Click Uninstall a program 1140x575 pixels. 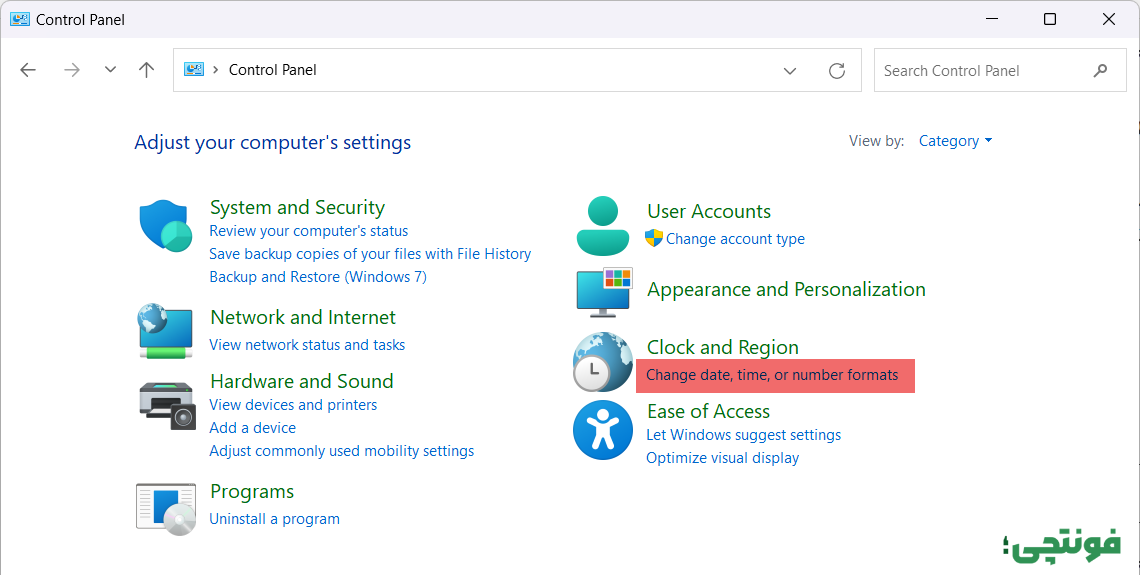point(274,519)
